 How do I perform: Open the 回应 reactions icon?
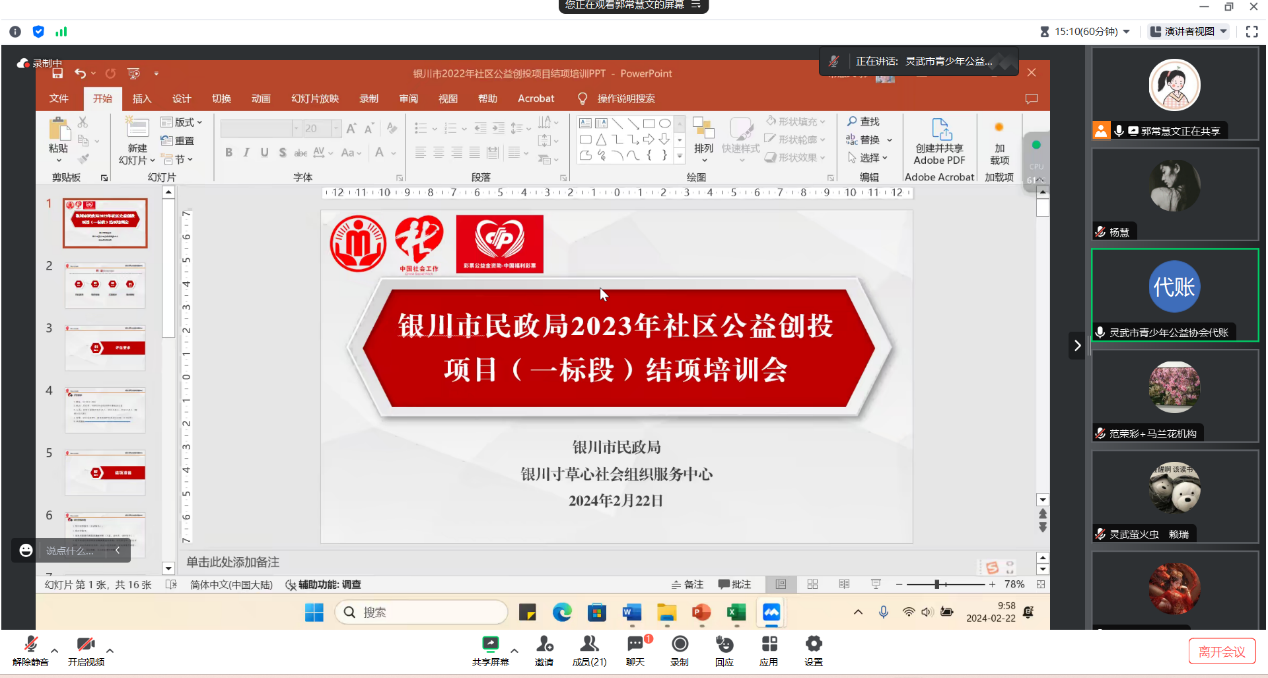coord(724,644)
